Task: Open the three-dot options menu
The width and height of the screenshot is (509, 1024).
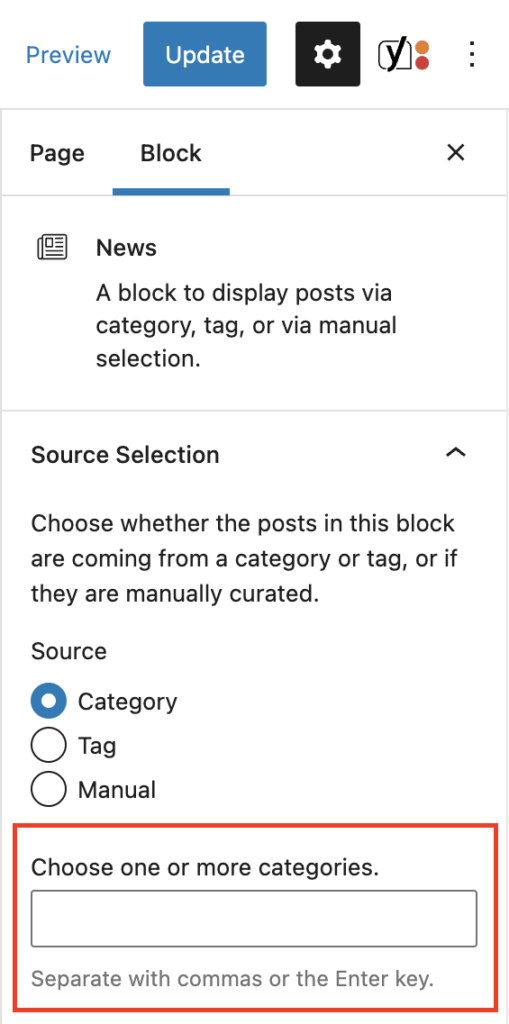Action: point(472,54)
